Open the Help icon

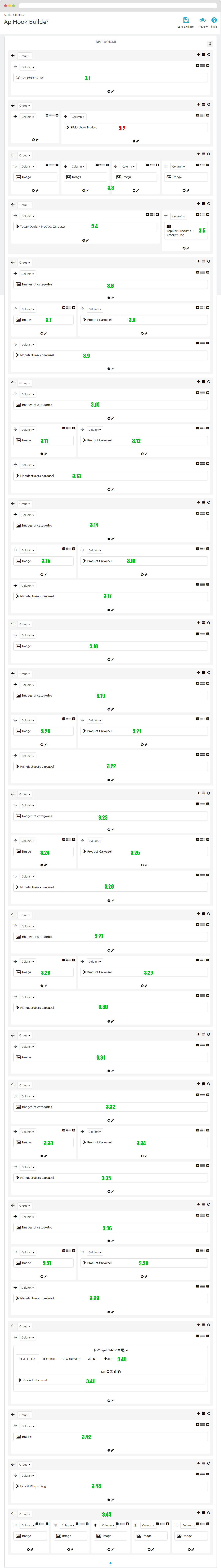[214, 20]
